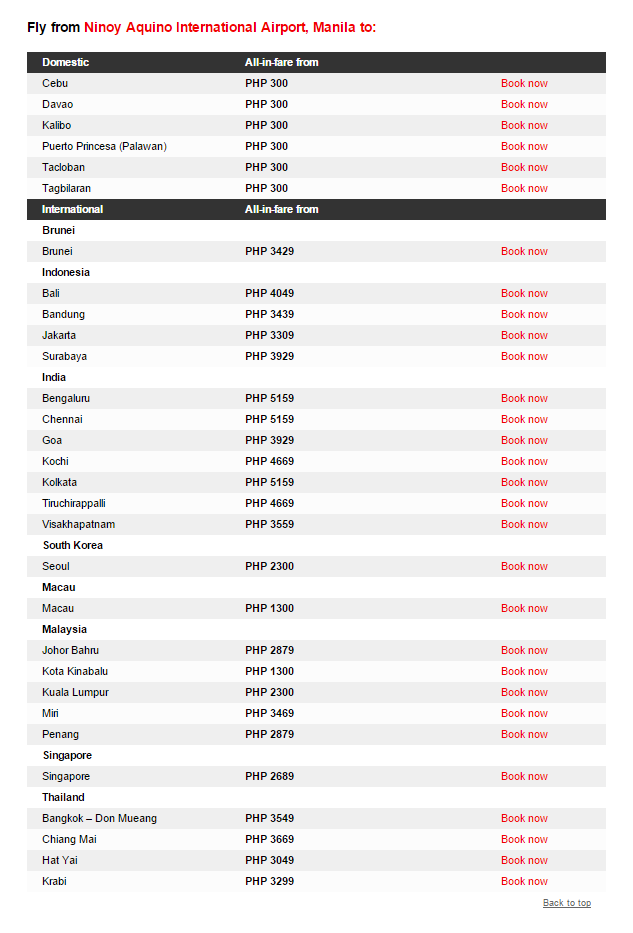Viewport: 633px width, 933px height.
Task: Click Book now for Macau
Action: [x=524, y=609]
